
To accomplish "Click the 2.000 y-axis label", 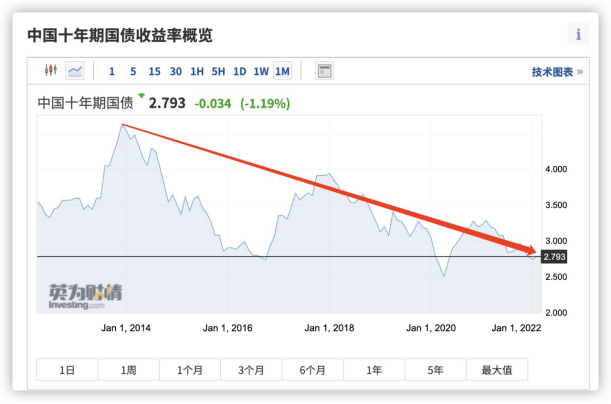I will [556, 312].
